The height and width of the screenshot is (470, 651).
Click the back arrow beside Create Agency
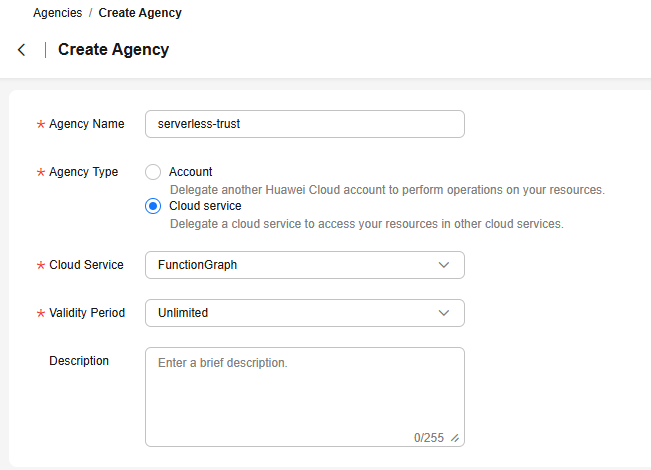click(x=22, y=50)
